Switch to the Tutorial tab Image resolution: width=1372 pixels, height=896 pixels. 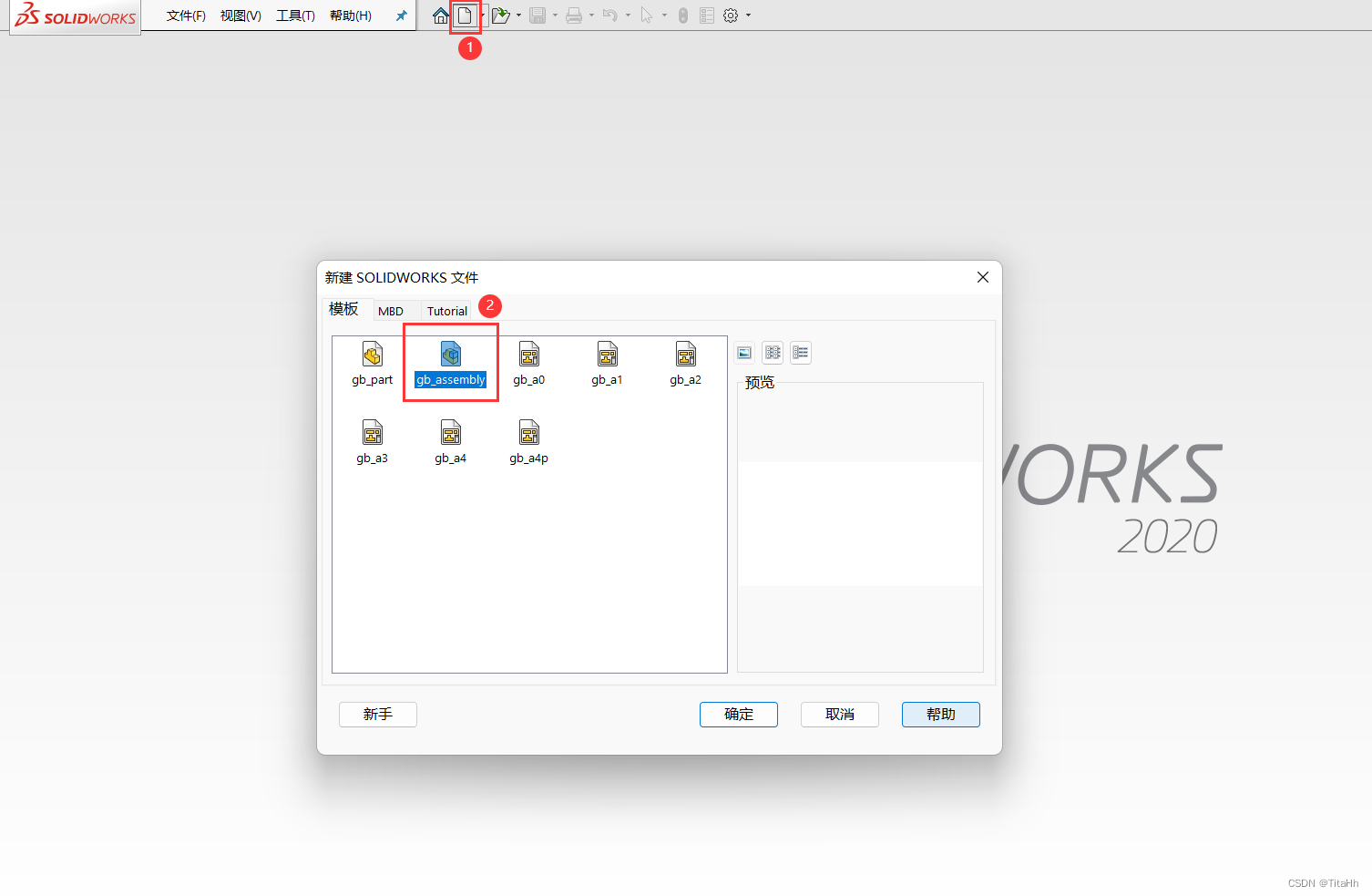tap(447, 311)
